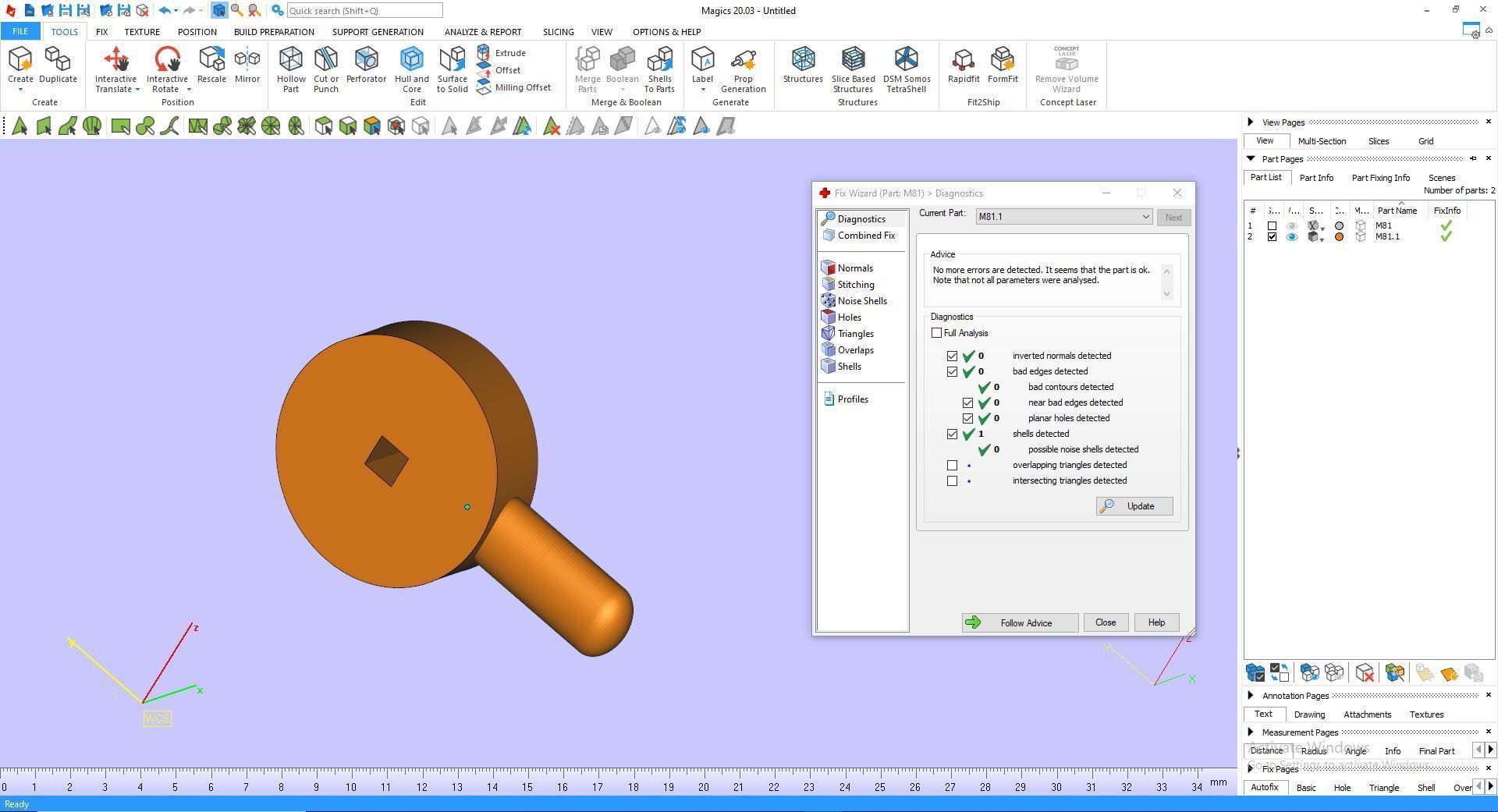Launch the Rapidfit tool
The image size is (1498, 812).
964,65
